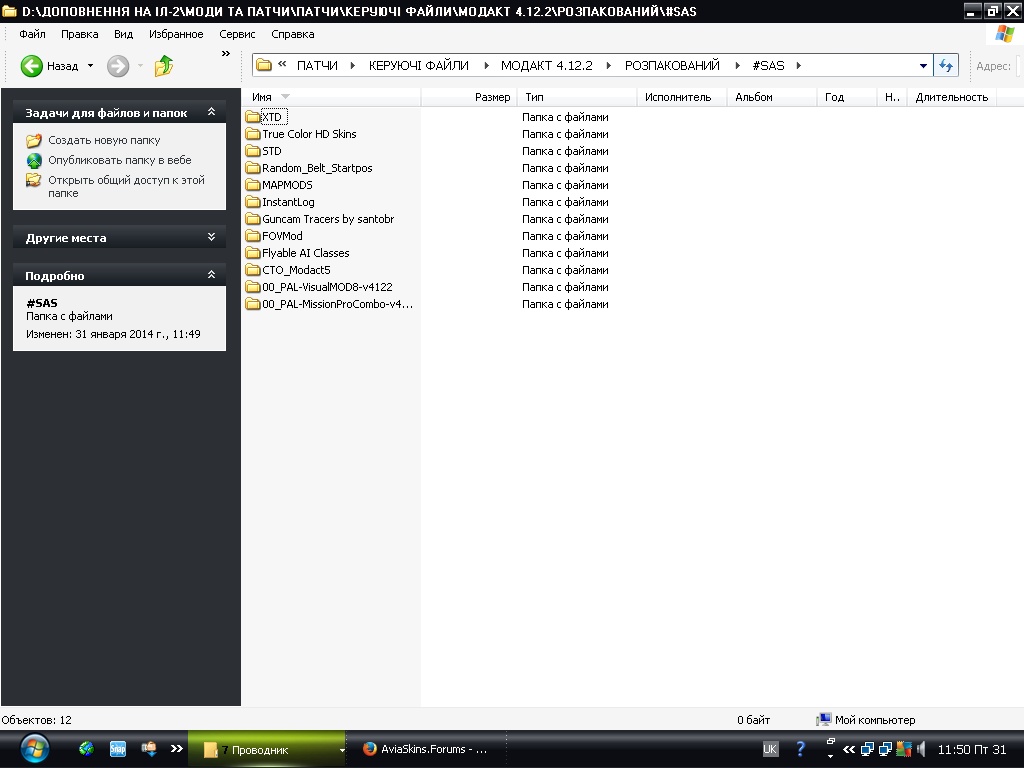Sort by the Имя column header
1024x768 pixels.
click(331, 97)
